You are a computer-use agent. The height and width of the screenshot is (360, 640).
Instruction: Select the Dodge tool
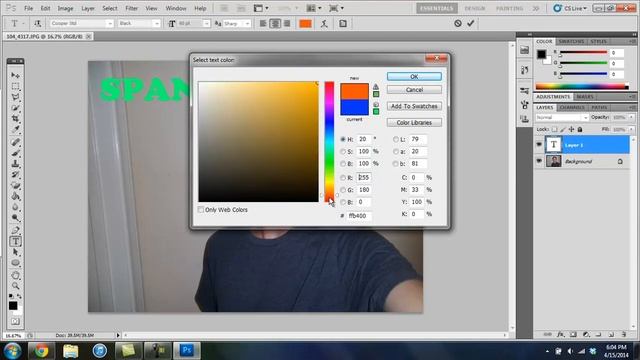tap(15, 218)
